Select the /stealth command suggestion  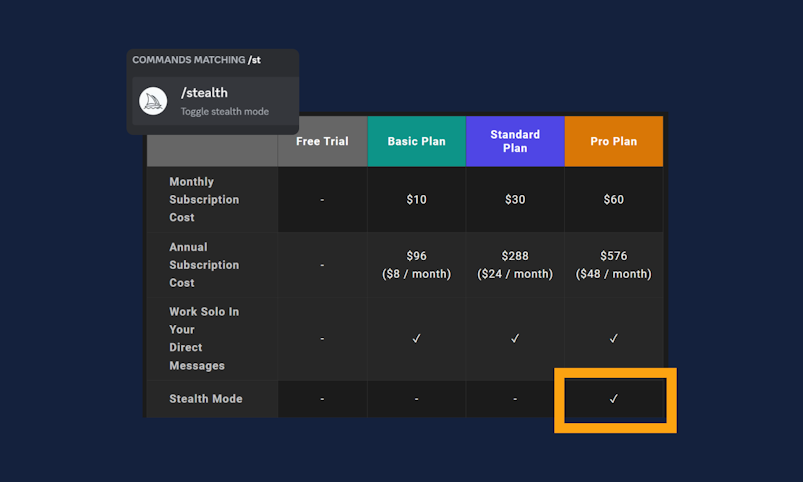point(215,101)
